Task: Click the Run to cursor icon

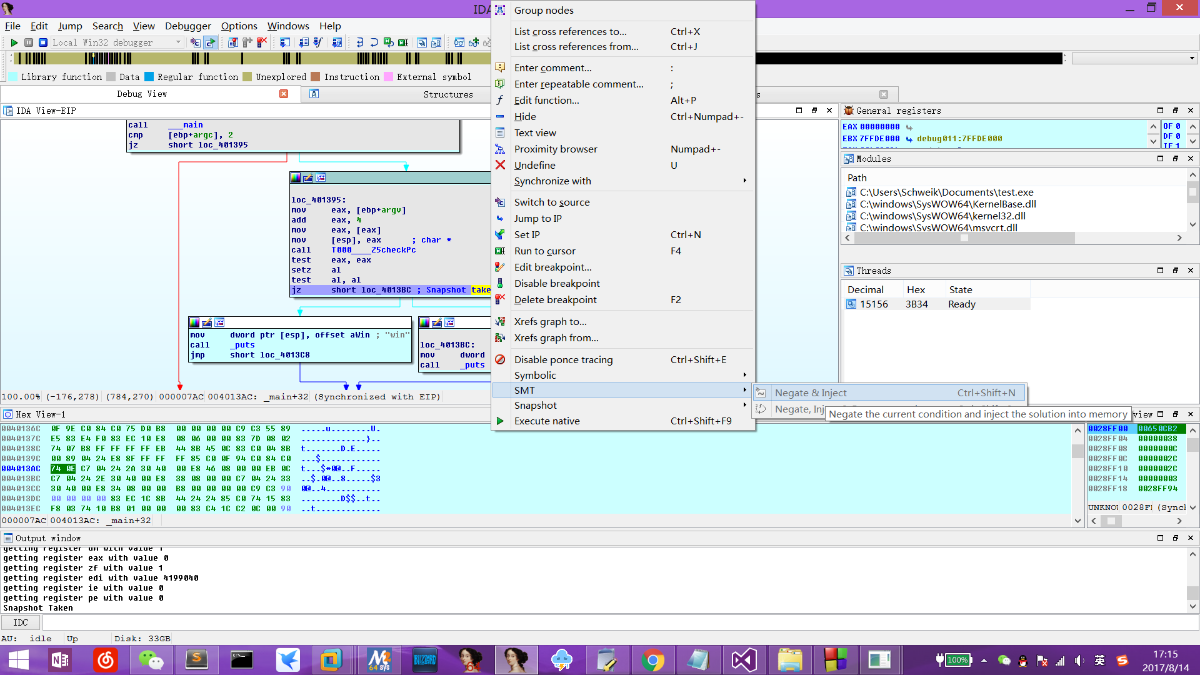Action: [500, 251]
